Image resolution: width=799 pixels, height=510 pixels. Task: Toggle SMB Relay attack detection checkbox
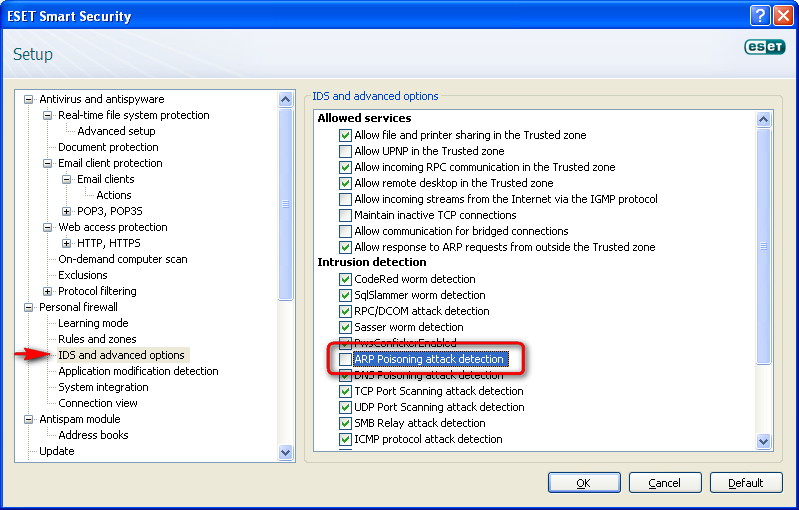345,423
